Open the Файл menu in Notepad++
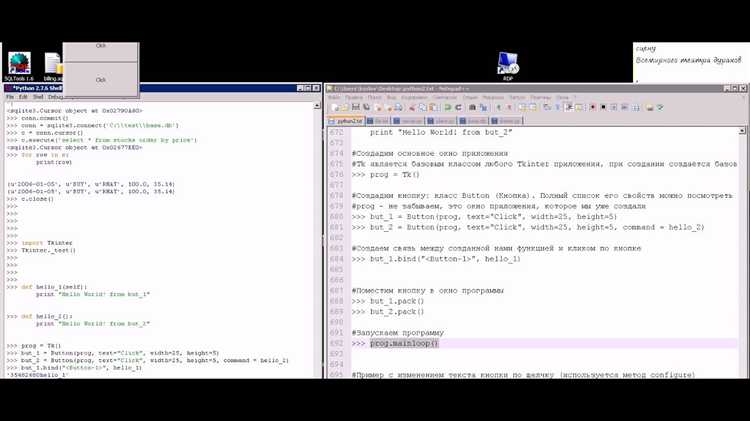Screen dimensions: 750x421 pyautogui.click(x=334, y=97)
